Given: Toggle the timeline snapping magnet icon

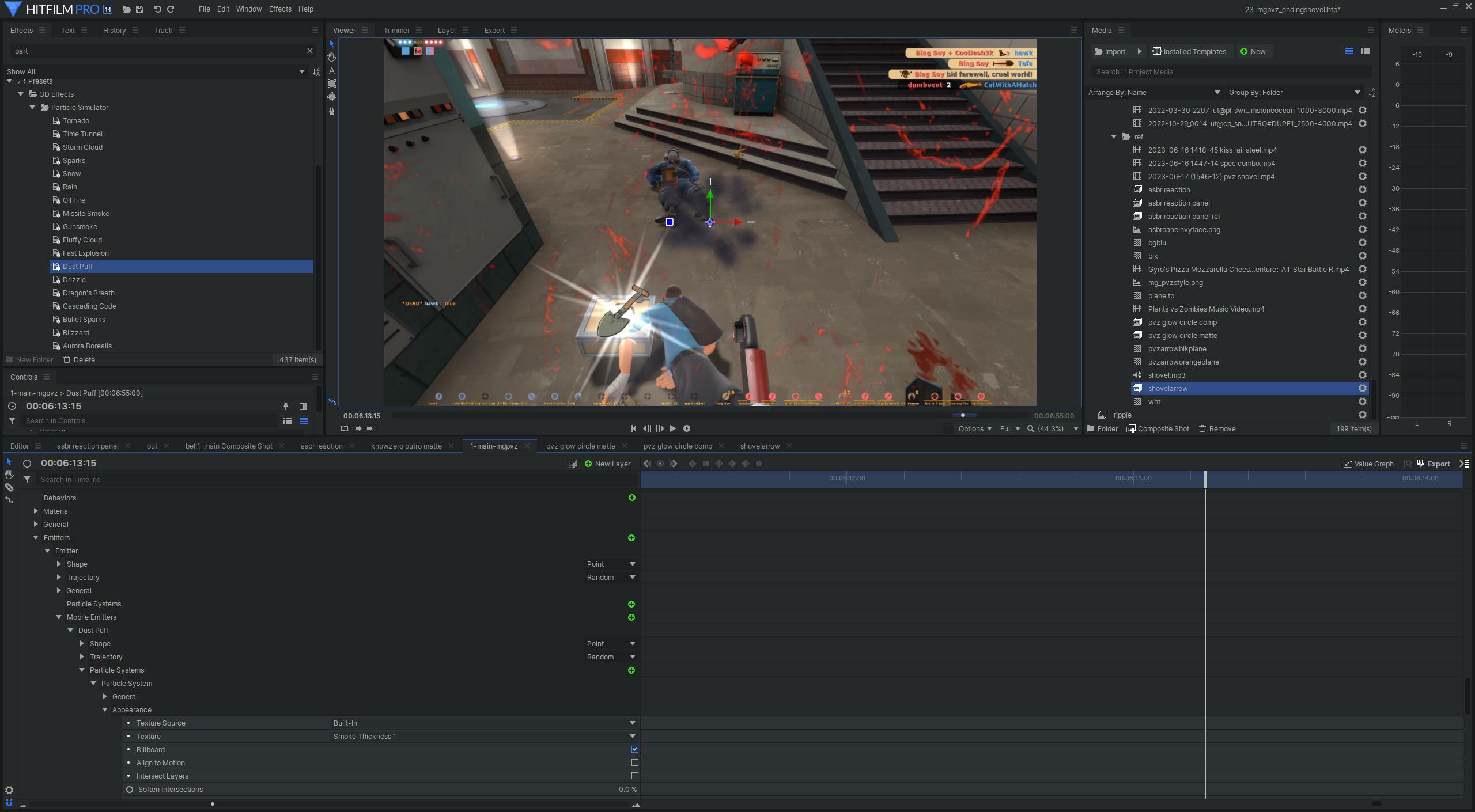Looking at the screenshot, I should click(x=9, y=803).
